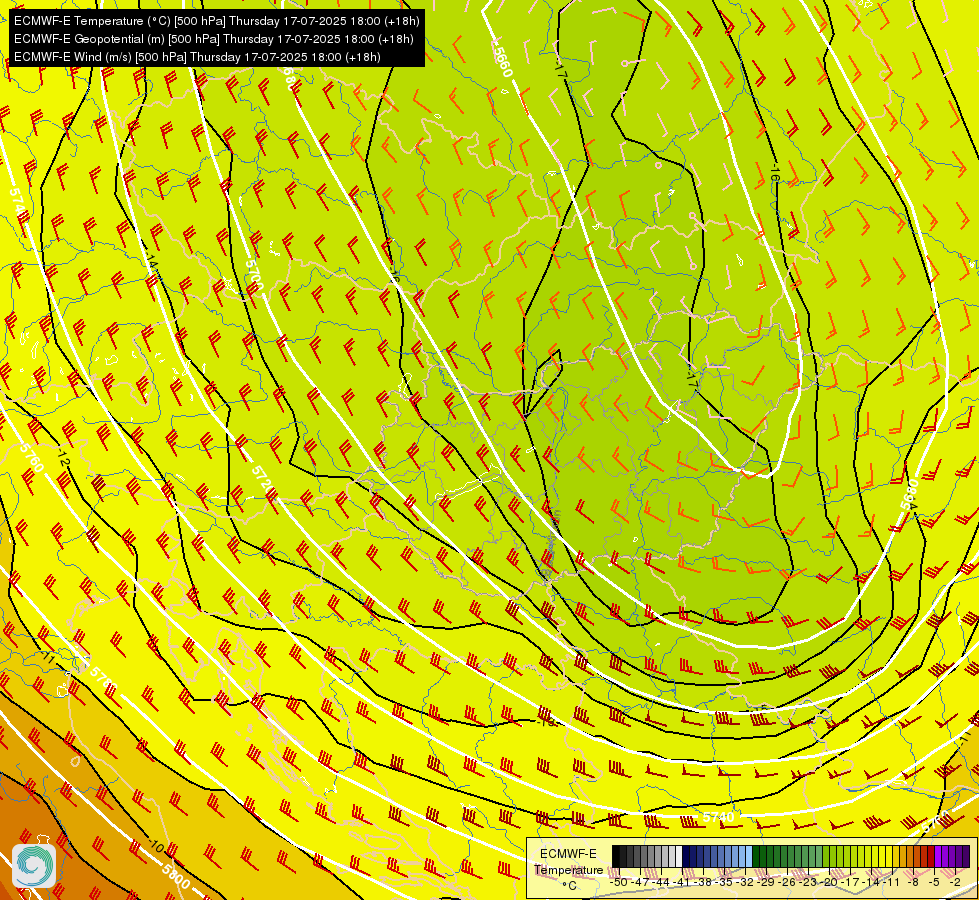Viewport: 979px width, 900px height.
Task: Pick the black swatch above the -50 legend value
Action: pyautogui.click(x=616, y=856)
